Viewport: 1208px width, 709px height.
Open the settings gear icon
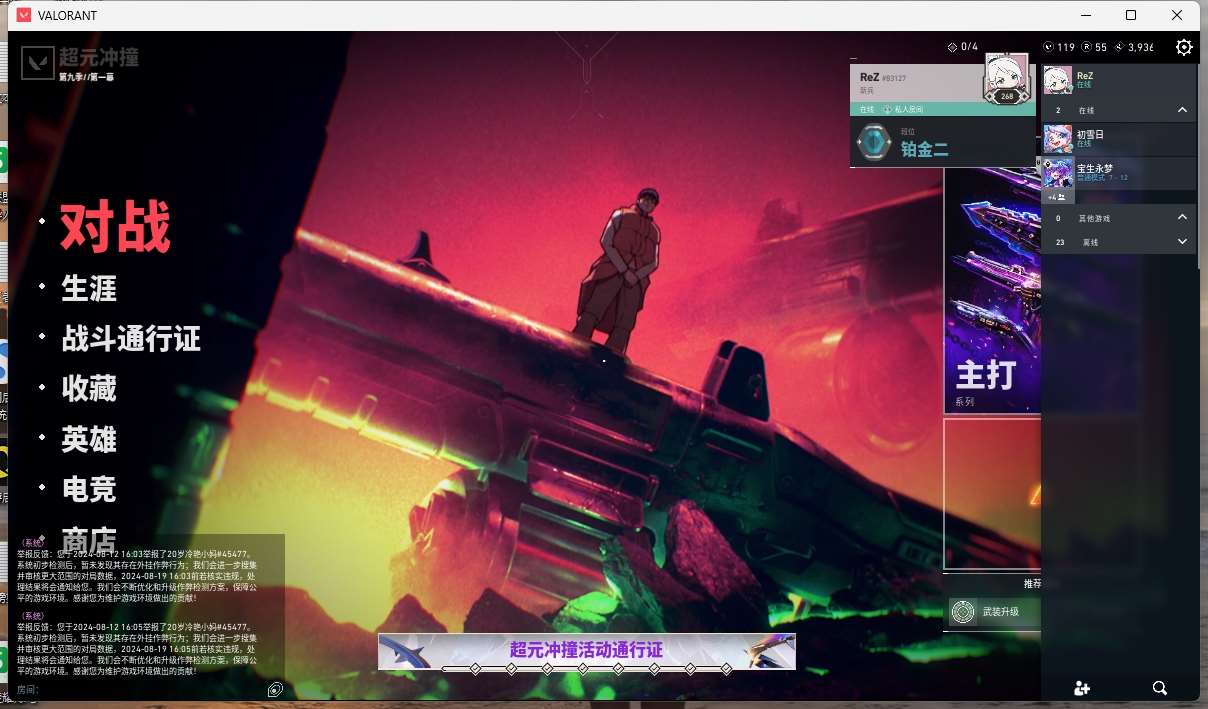1184,47
